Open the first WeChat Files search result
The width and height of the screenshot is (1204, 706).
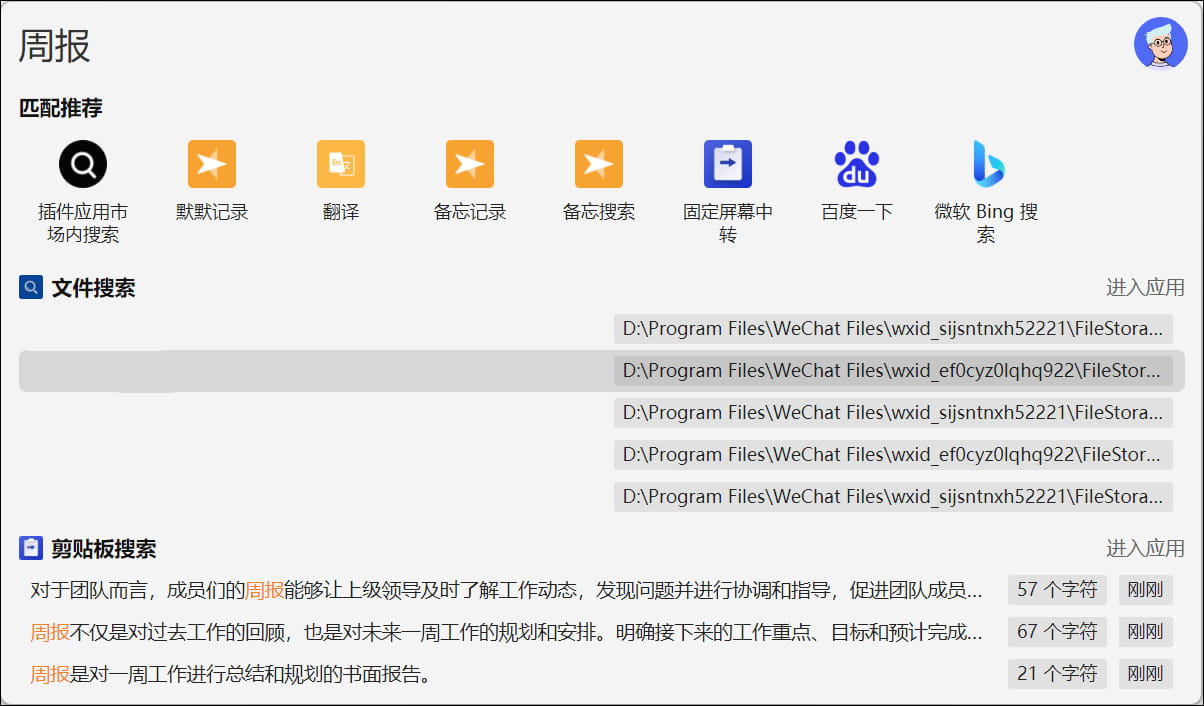click(x=893, y=328)
